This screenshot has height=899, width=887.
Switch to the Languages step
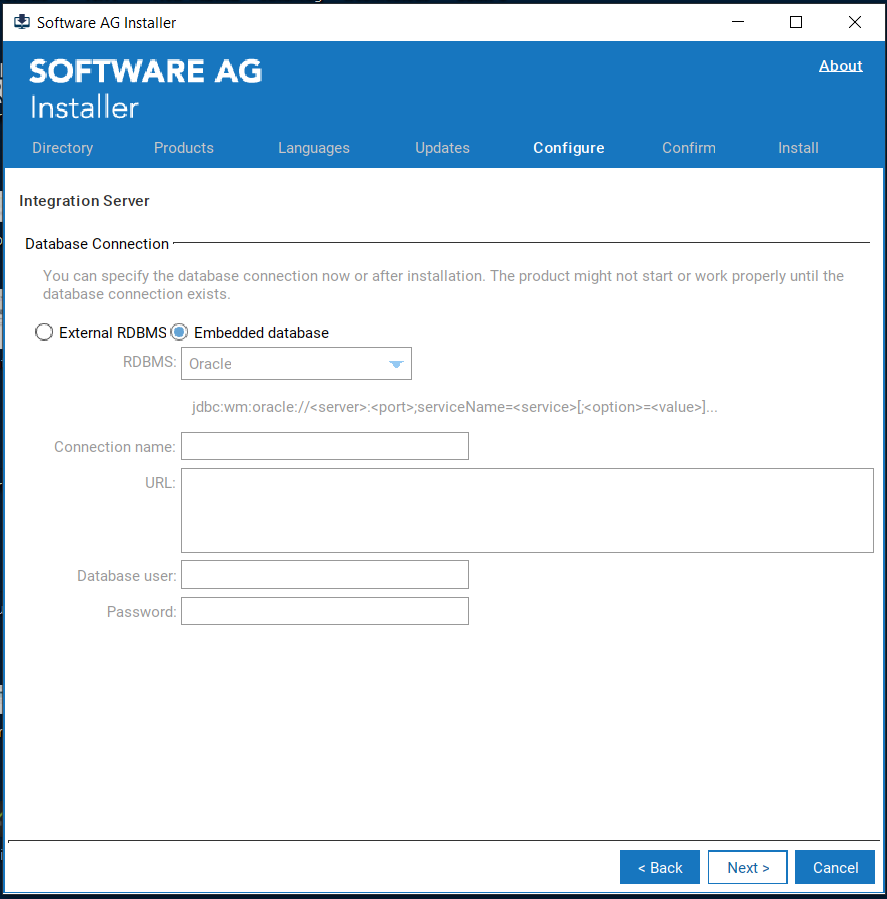(313, 147)
